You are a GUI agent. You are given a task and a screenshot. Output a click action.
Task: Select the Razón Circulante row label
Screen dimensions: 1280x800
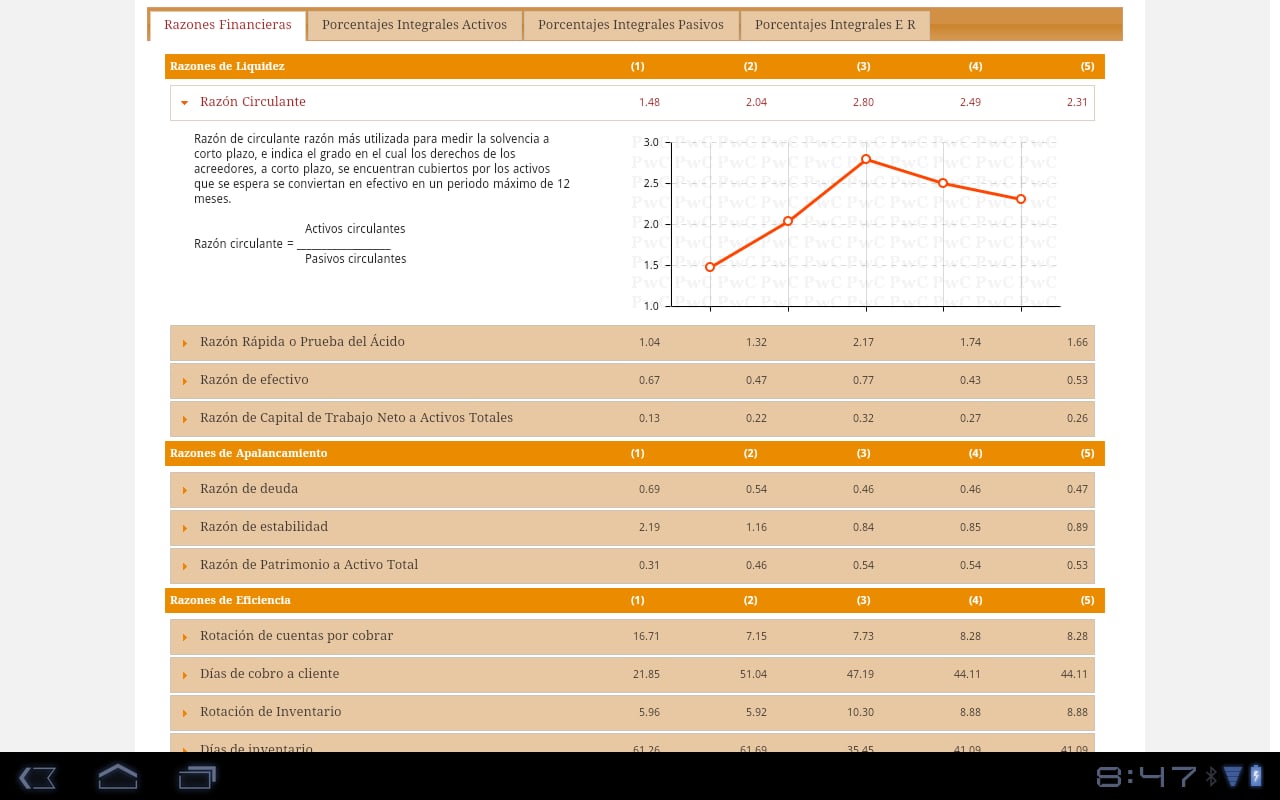pyautogui.click(x=253, y=102)
